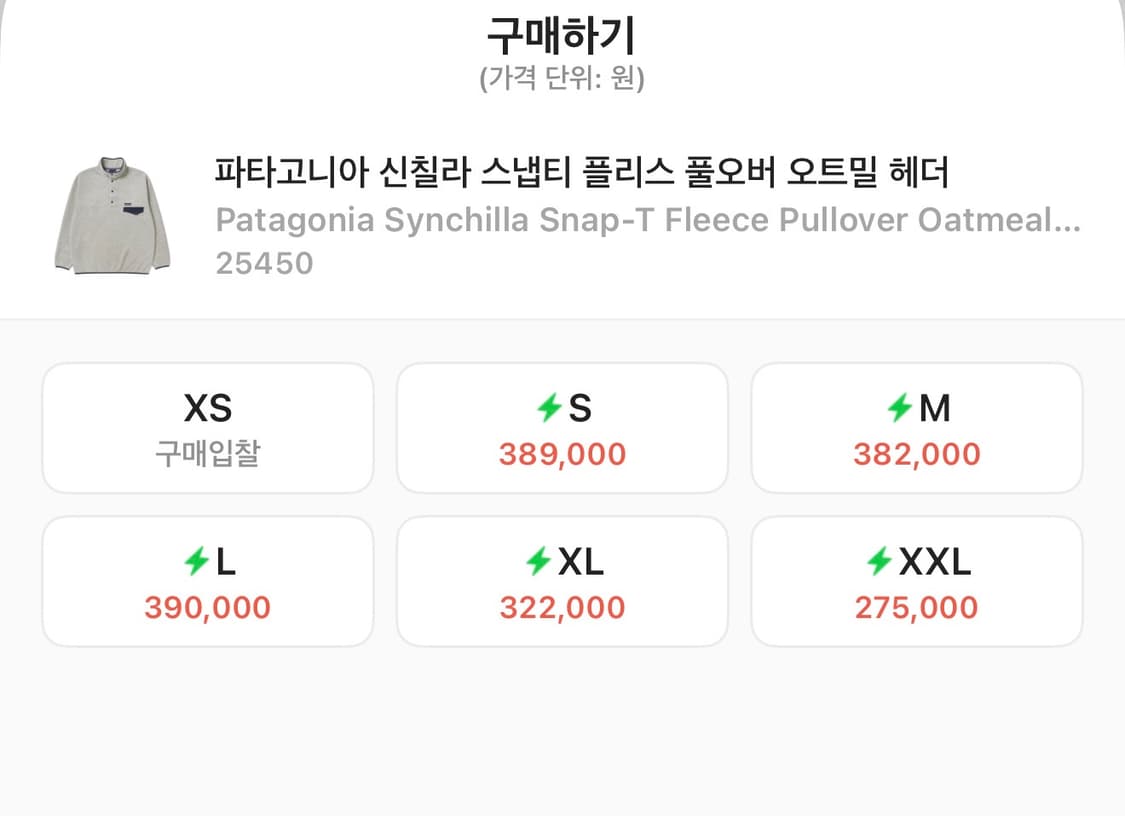
Task: Click the Patagonia fleece product thumbnail
Action: pos(112,216)
